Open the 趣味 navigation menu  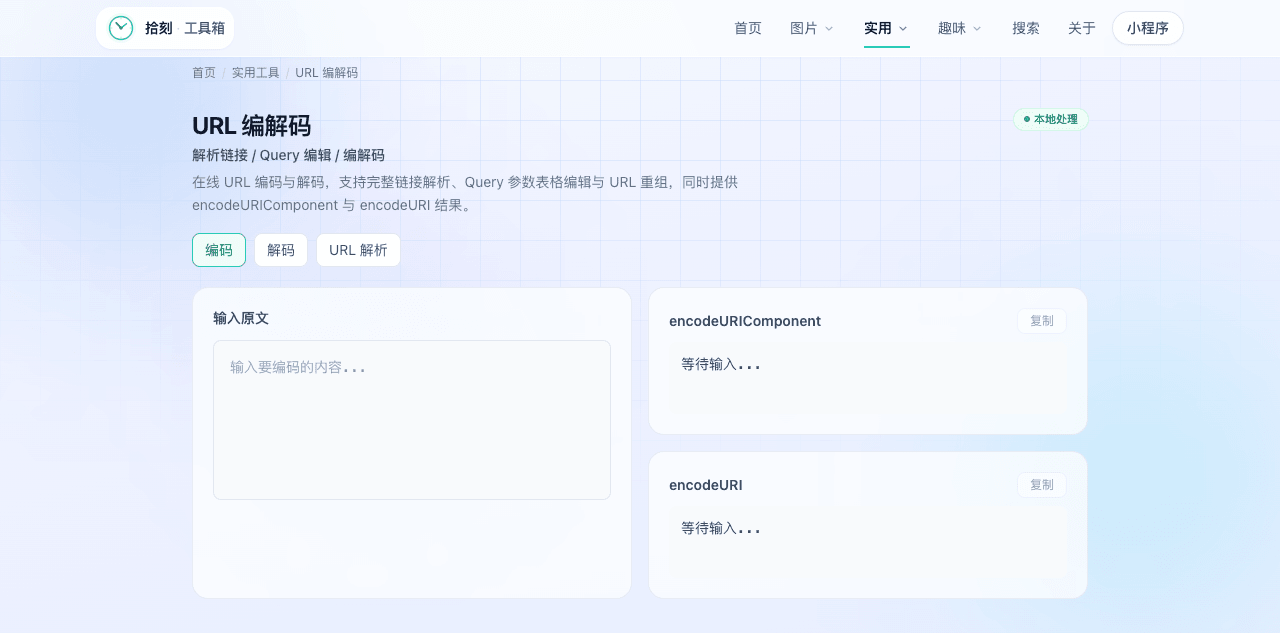pyautogui.click(x=960, y=28)
